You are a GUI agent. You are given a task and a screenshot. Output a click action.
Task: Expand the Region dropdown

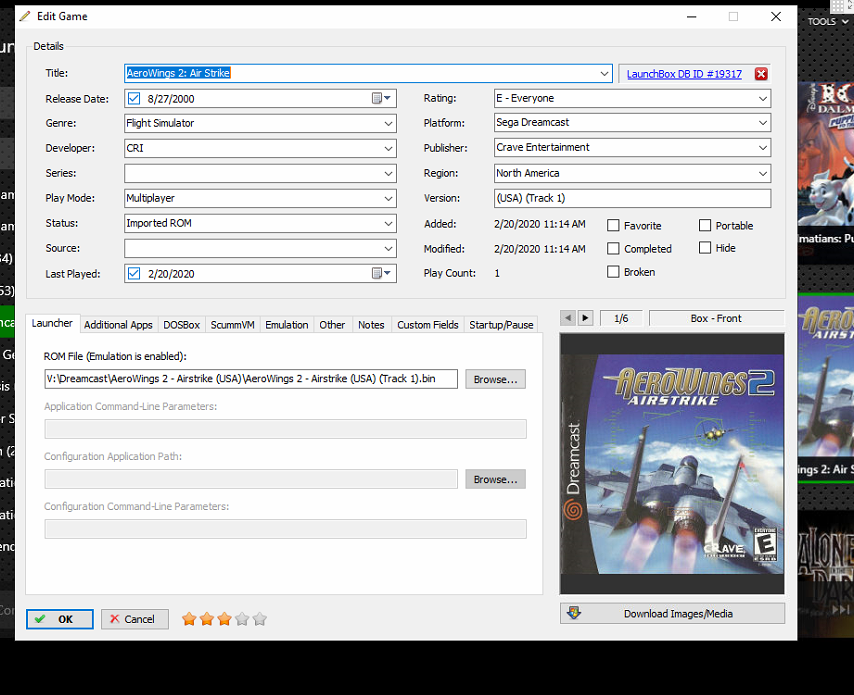click(x=763, y=174)
